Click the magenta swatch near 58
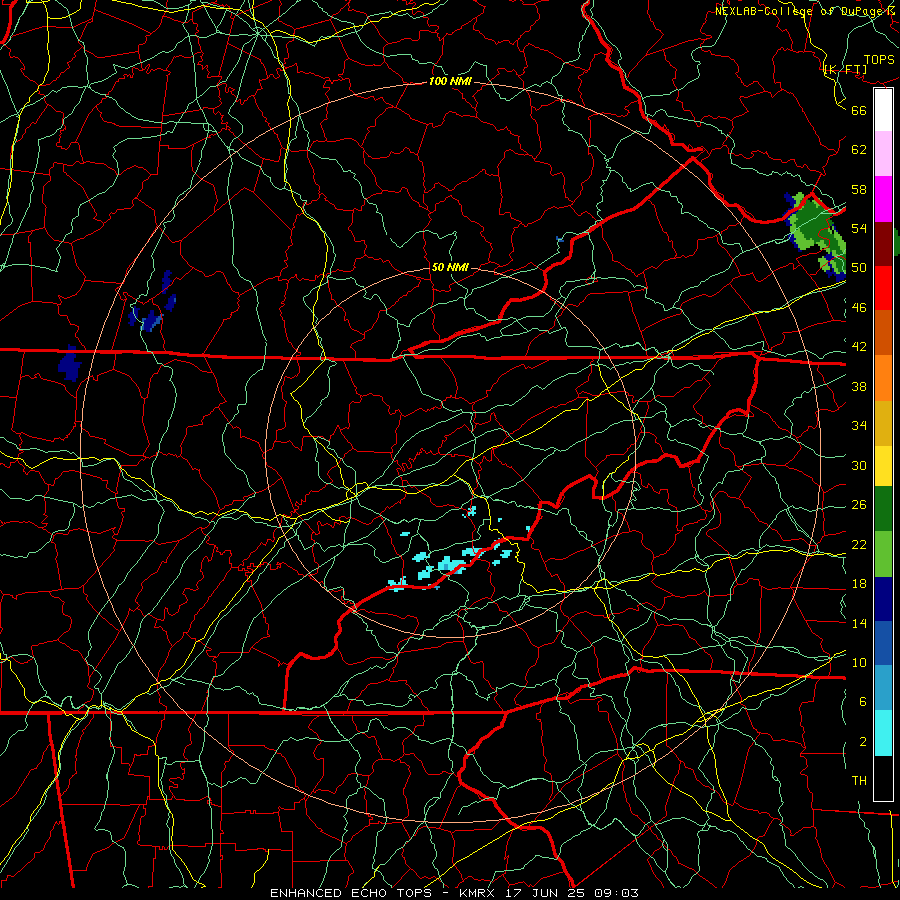900x900 pixels. (x=883, y=199)
